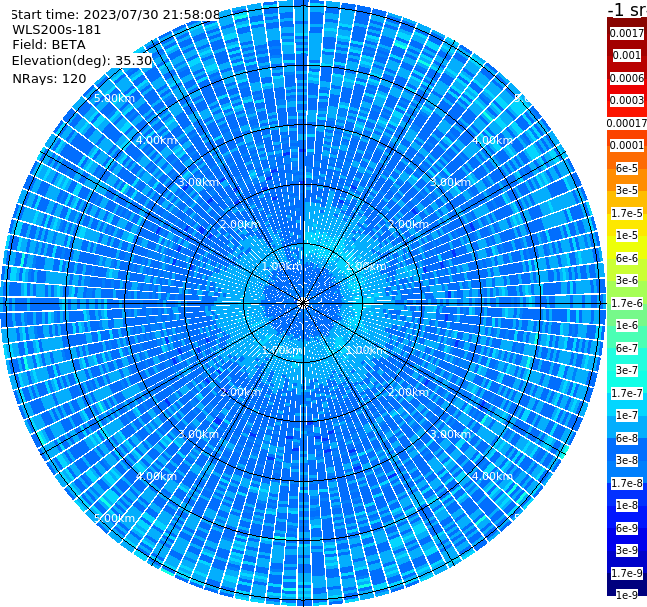Click the upper-left 5.00km range label
Image resolution: width=647 pixels, height=607 pixels.
114,98
